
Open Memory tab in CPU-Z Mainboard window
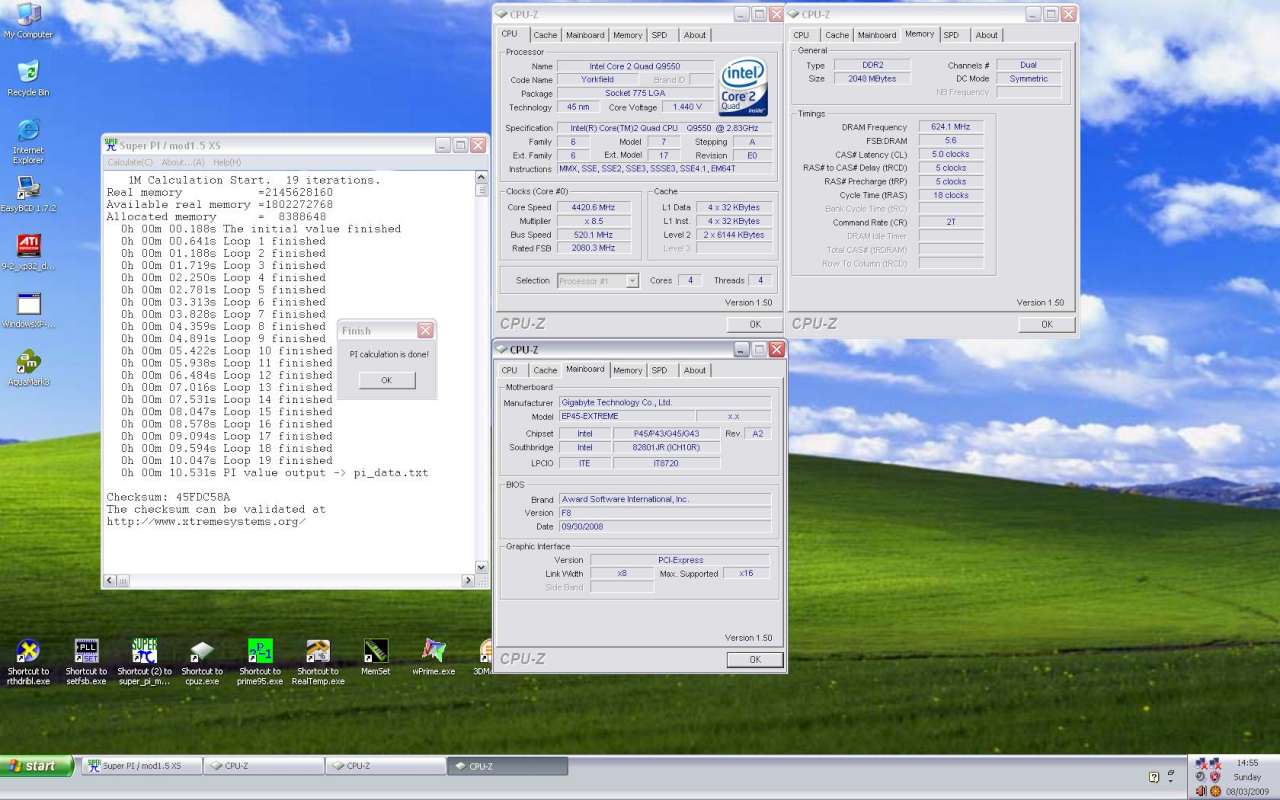628,370
